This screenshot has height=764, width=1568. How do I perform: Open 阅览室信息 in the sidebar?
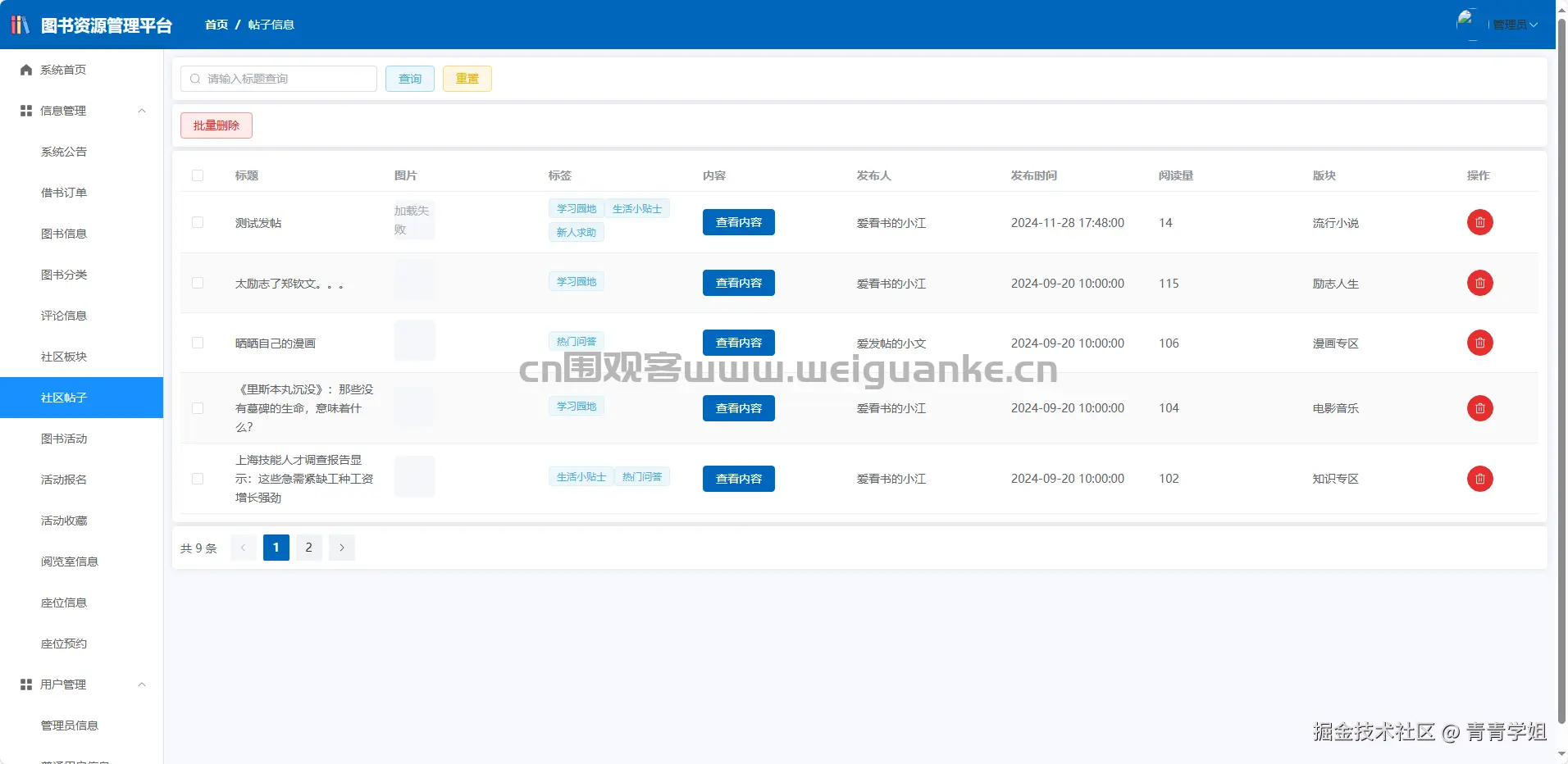pyautogui.click(x=82, y=562)
